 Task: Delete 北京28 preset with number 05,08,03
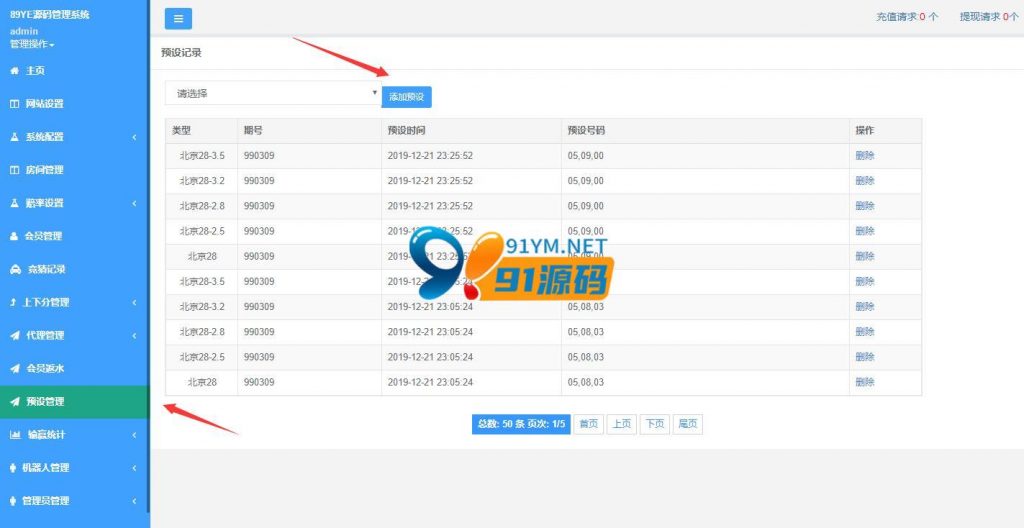click(865, 382)
